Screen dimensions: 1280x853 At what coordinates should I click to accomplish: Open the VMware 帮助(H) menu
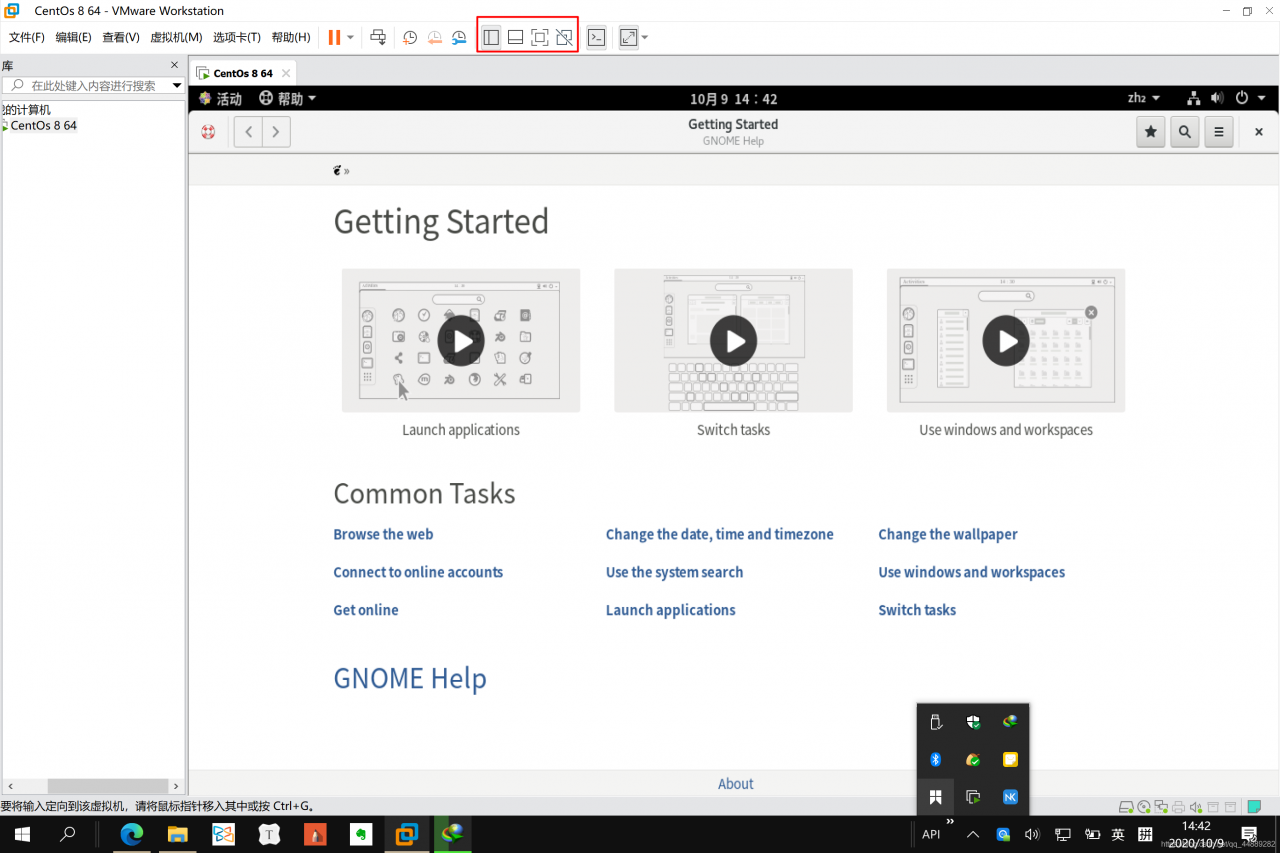[291, 37]
